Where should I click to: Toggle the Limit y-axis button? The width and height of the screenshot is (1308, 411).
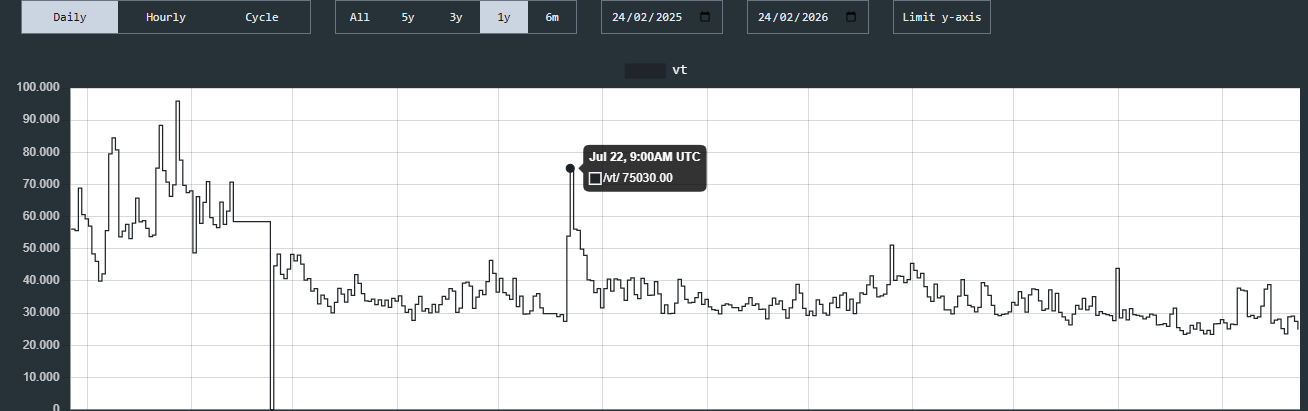click(x=942, y=17)
